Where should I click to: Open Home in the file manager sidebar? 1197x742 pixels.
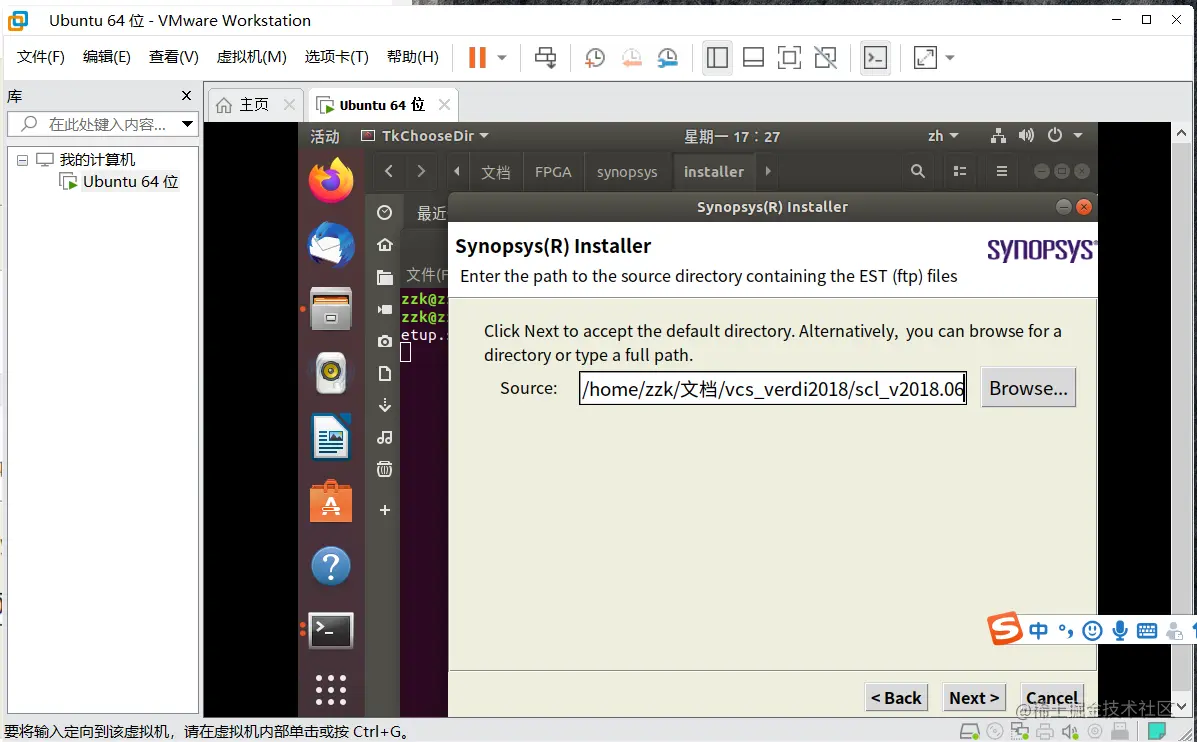(x=385, y=244)
